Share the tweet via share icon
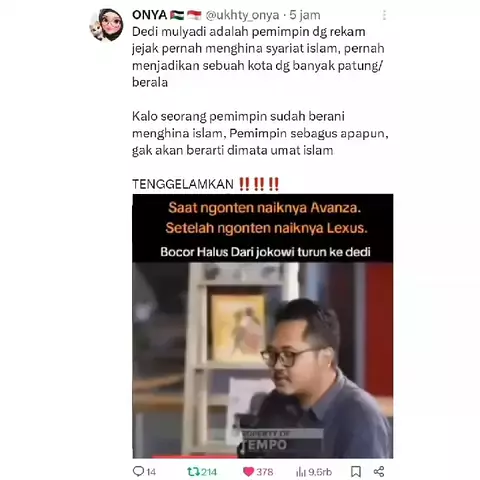This screenshot has width=480, height=480. [379, 471]
